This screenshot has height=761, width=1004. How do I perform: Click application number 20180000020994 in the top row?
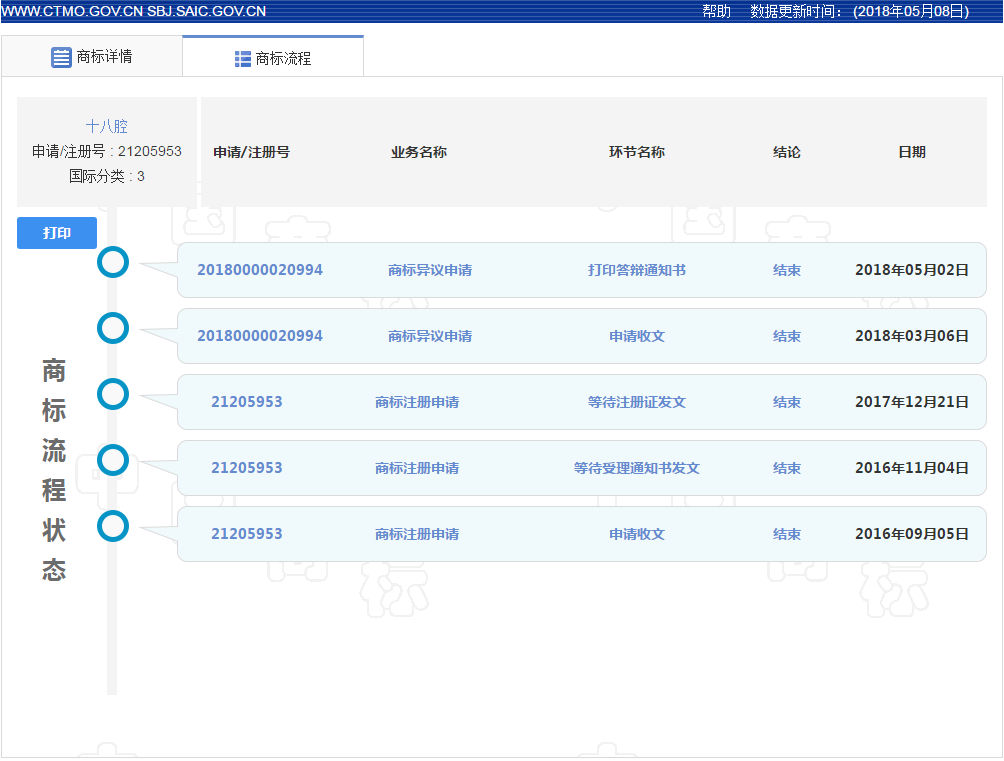pos(259,270)
